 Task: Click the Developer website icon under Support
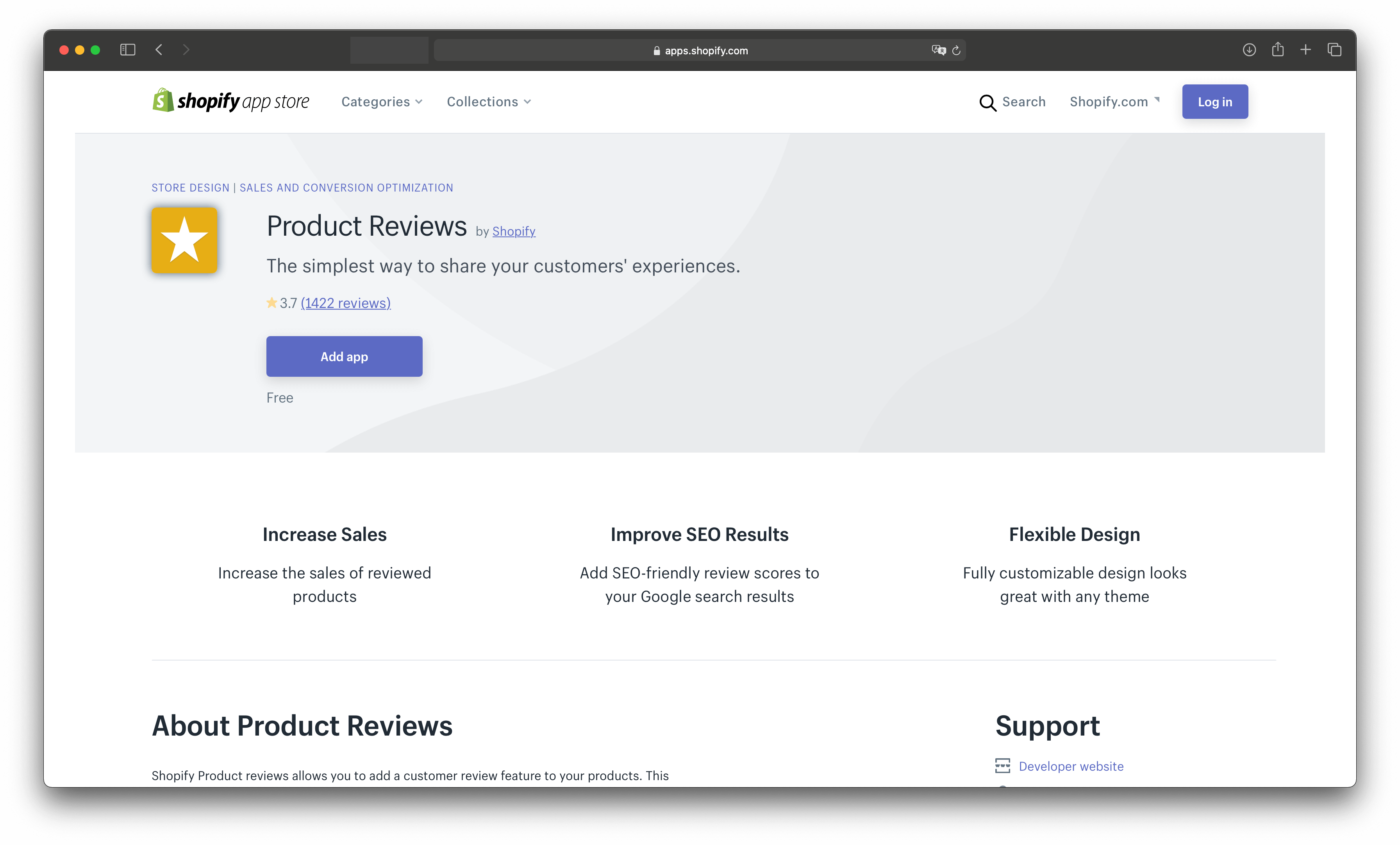click(x=1003, y=766)
